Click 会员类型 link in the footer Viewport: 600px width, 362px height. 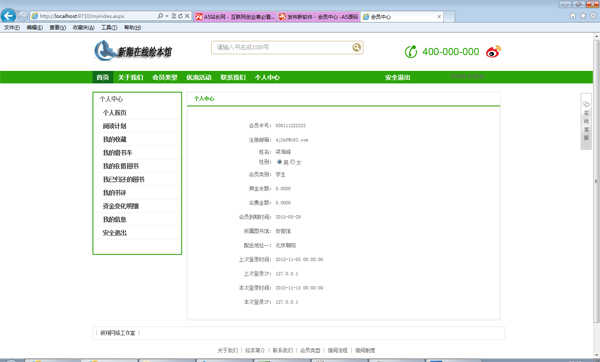coord(310,350)
